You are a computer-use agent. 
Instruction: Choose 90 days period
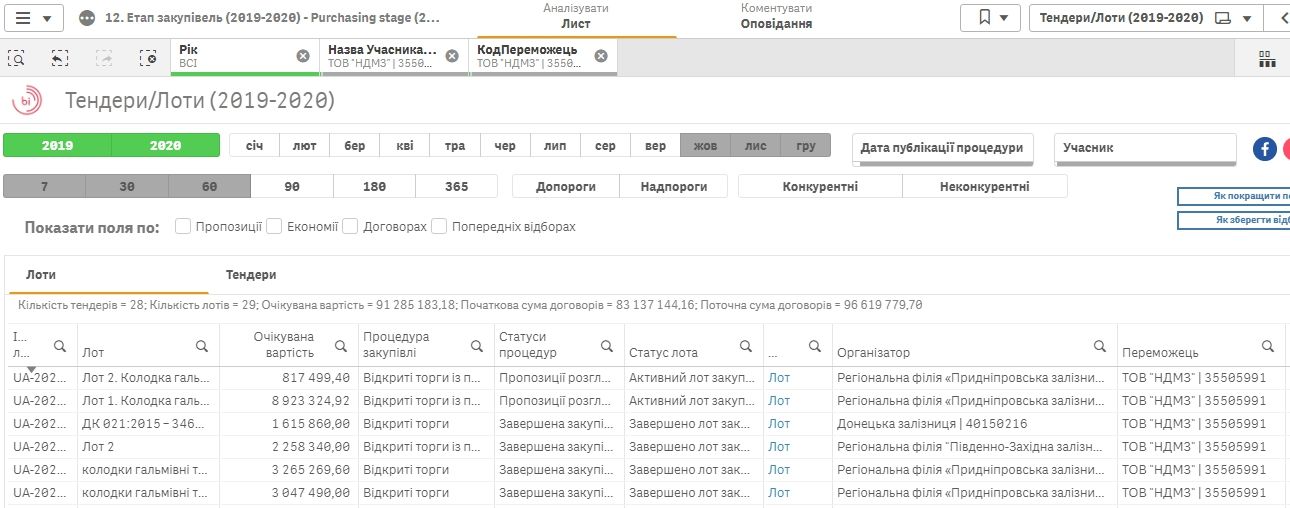(292, 186)
